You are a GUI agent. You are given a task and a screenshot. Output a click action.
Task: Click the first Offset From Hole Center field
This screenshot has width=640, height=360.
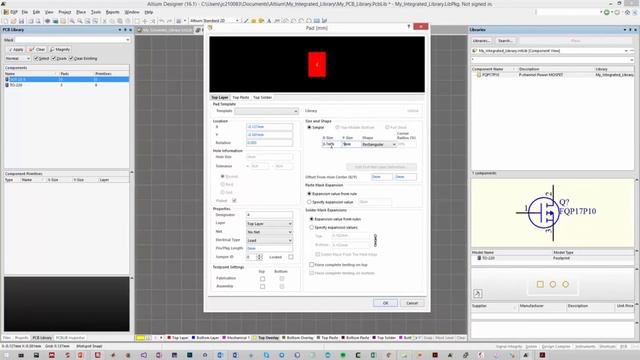[382, 177]
